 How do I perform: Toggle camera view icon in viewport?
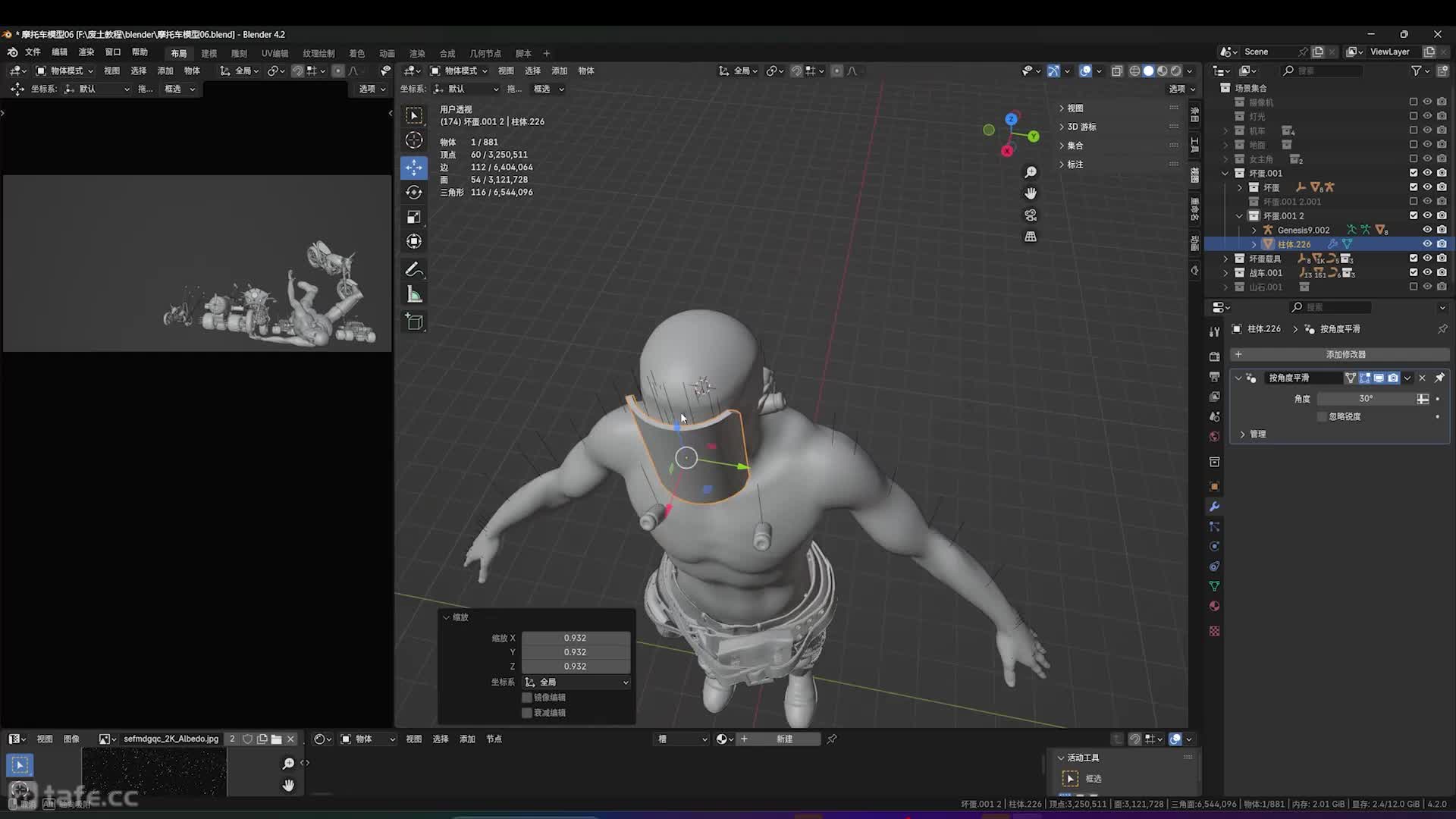(x=1031, y=215)
